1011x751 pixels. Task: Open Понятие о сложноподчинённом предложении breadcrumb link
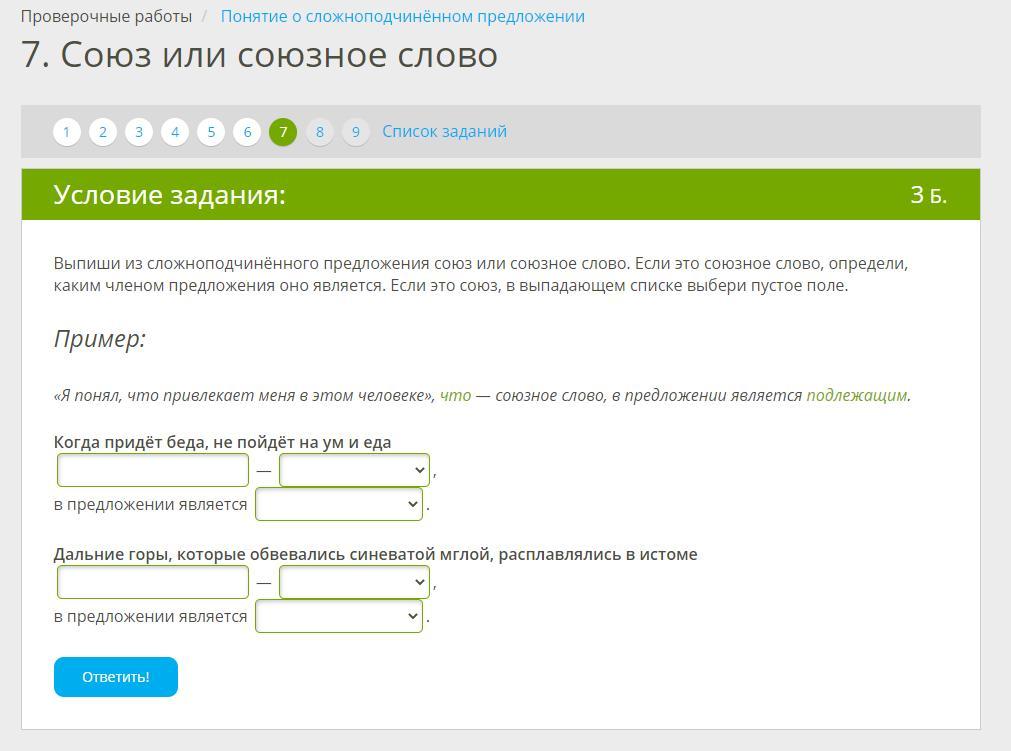click(x=402, y=16)
